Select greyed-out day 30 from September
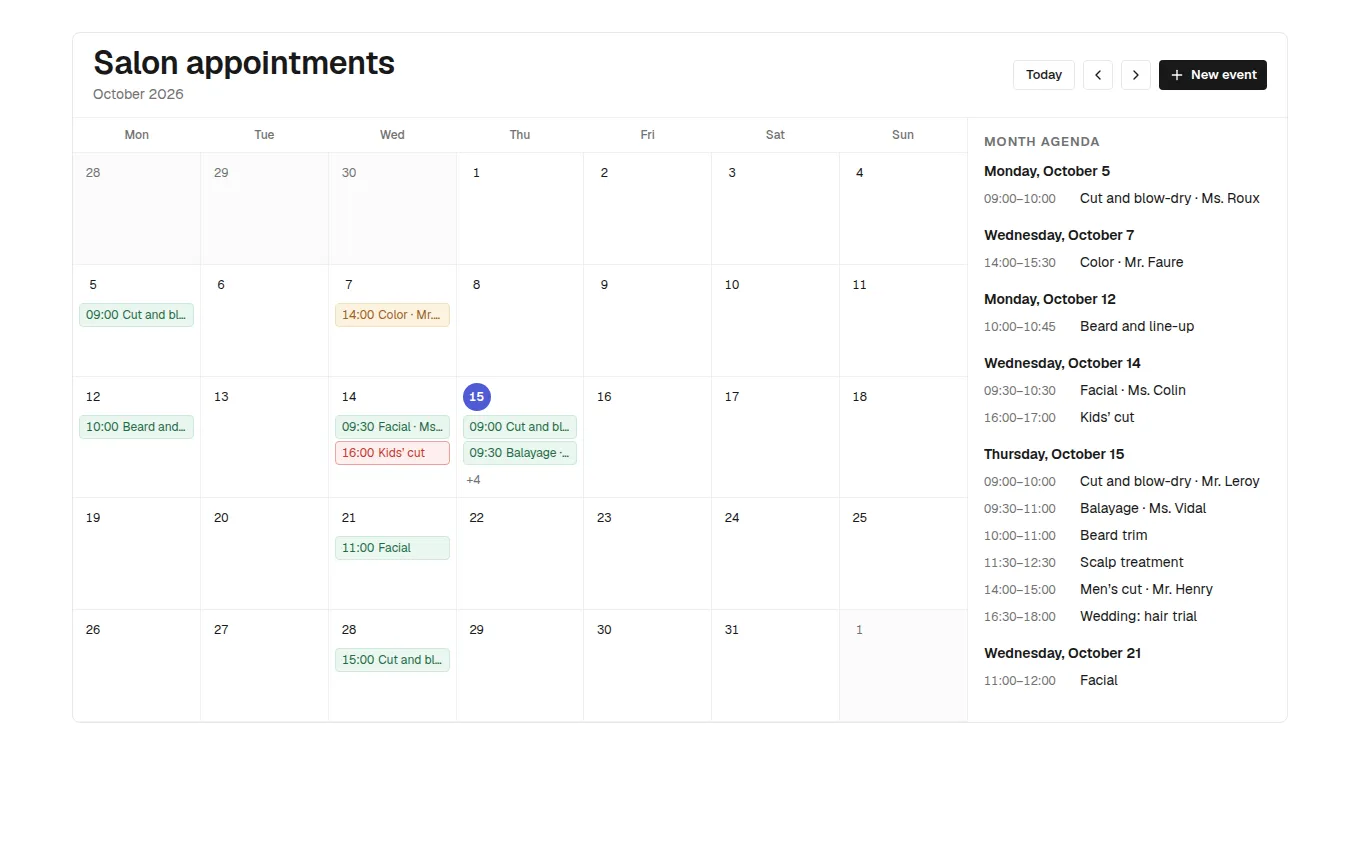Image resolution: width=1360 pixels, height=850 pixels. click(349, 173)
